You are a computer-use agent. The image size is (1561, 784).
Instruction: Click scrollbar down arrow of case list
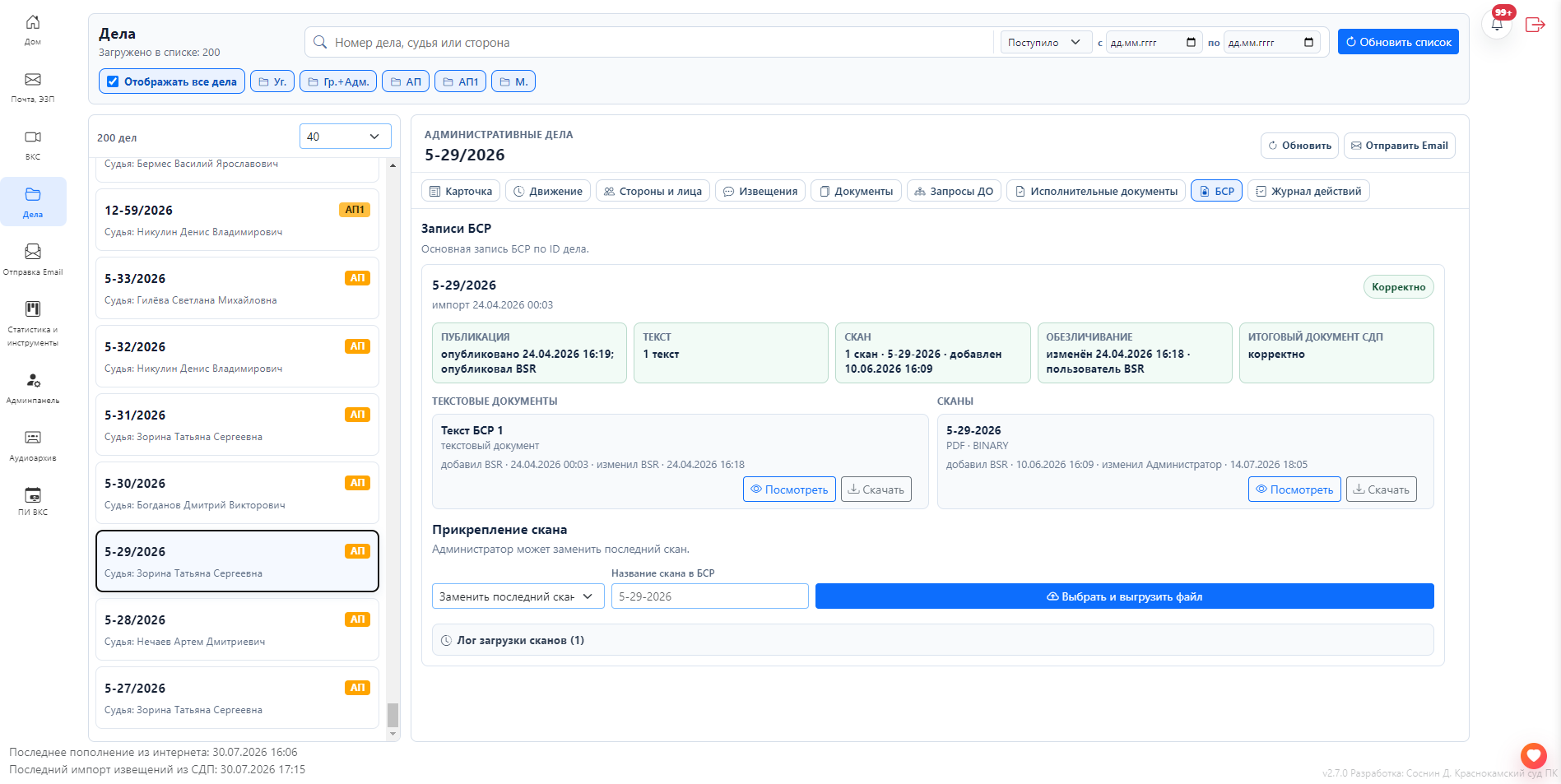click(393, 734)
